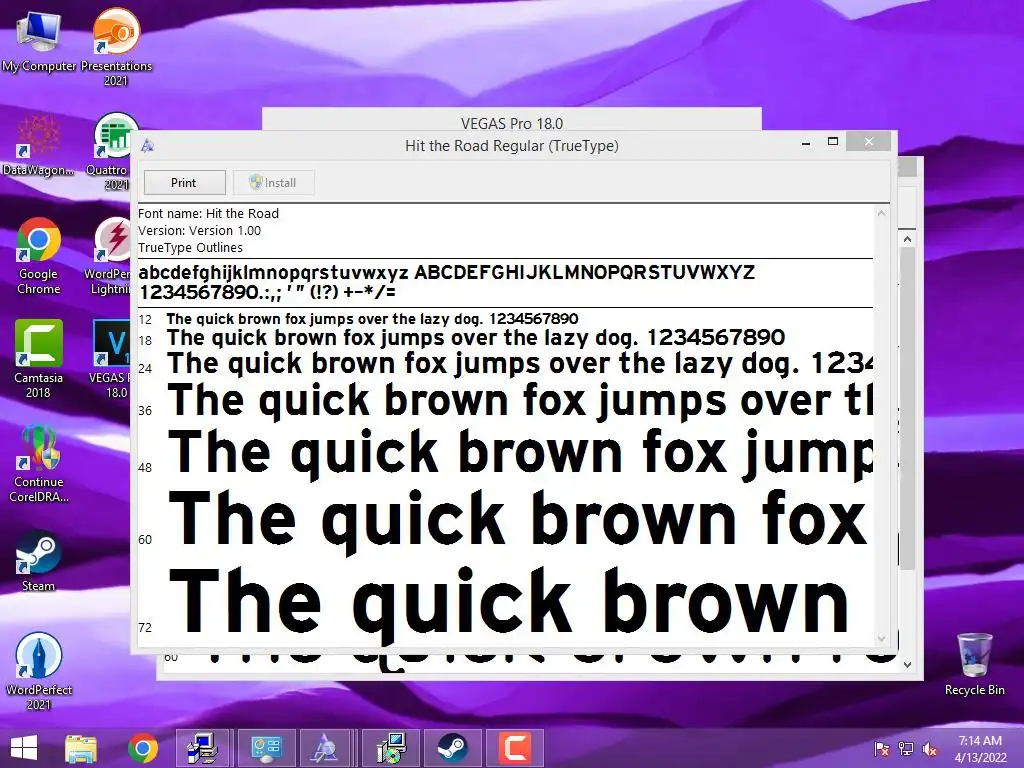Maximize the Hit the Road font window
1024x768 pixels.
tap(833, 142)
